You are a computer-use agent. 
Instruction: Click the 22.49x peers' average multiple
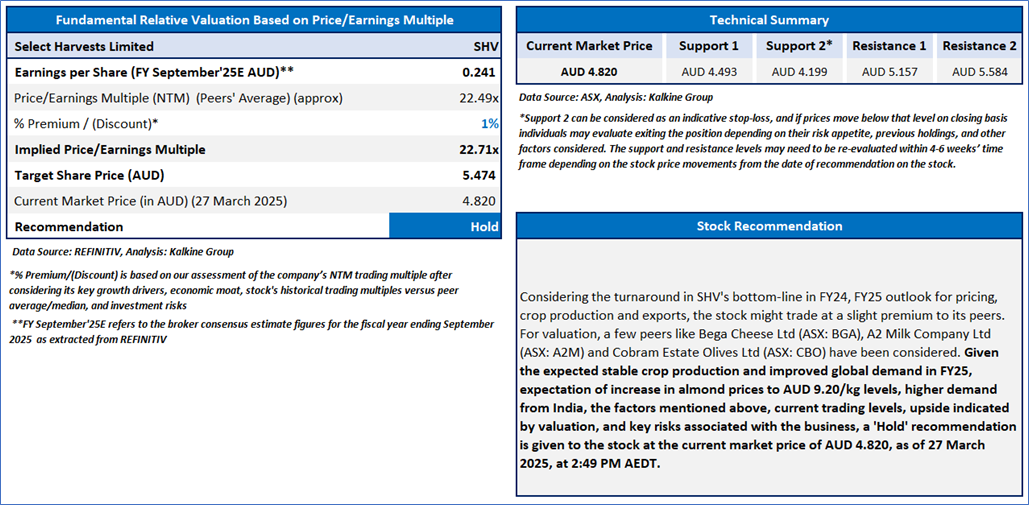click(477, 97)
